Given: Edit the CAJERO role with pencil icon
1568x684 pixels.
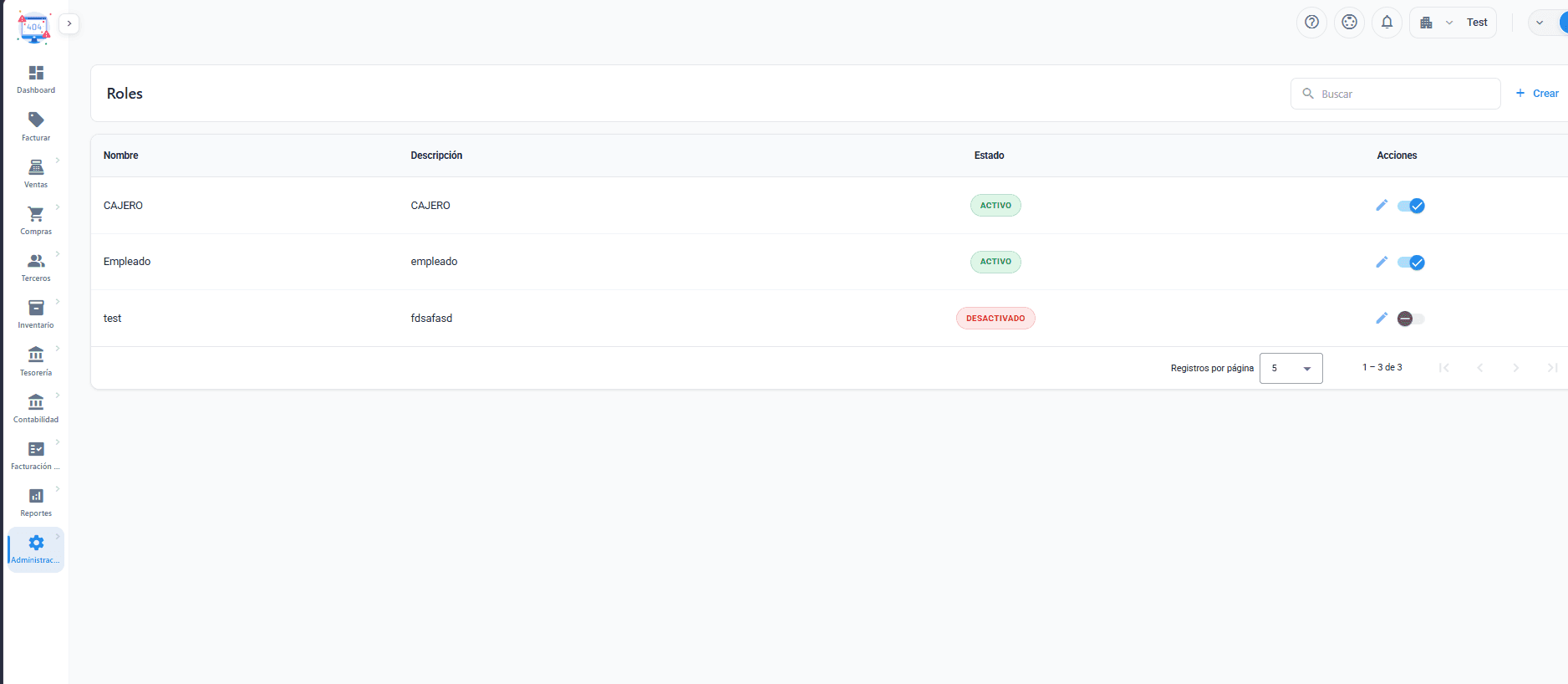Looking at the screenshot, I should (1382, 206).
